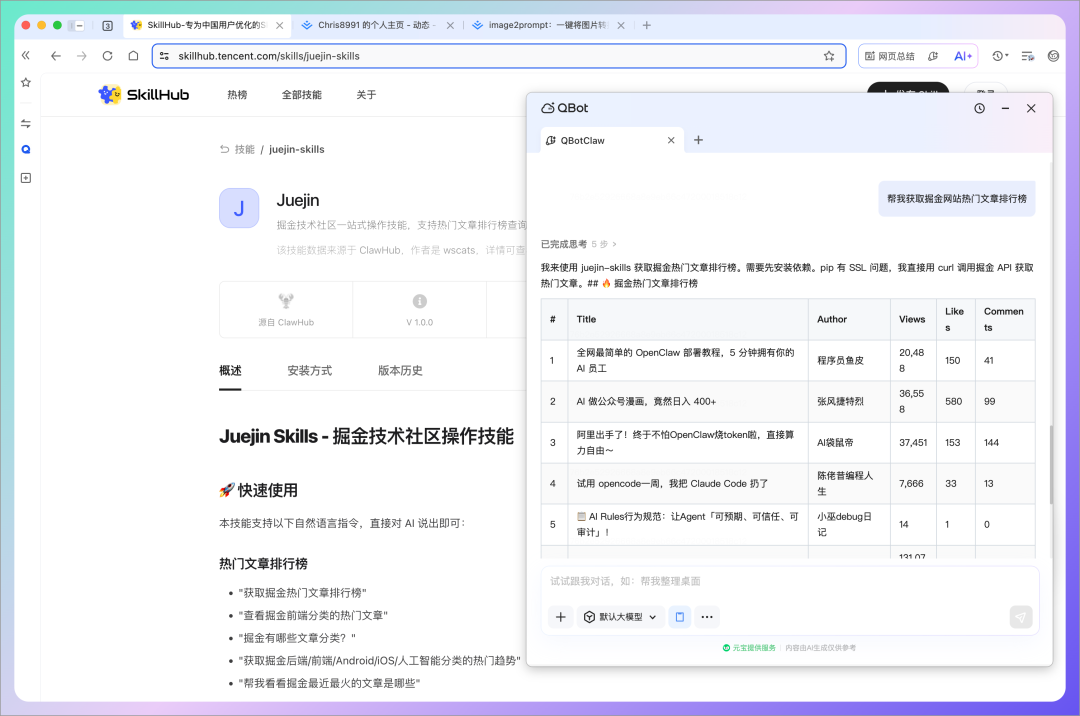Open the QBot chat history clock icon
Viewport: 1080px width, 716px height.
[x=979, y=108]
